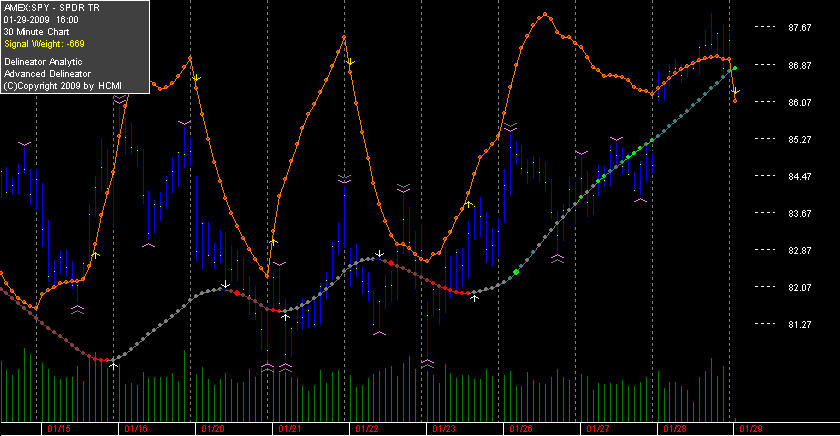Viewport: 840px width, 436px height.
Task: Click the 81.27 price level label
Action: click(799, 325)
